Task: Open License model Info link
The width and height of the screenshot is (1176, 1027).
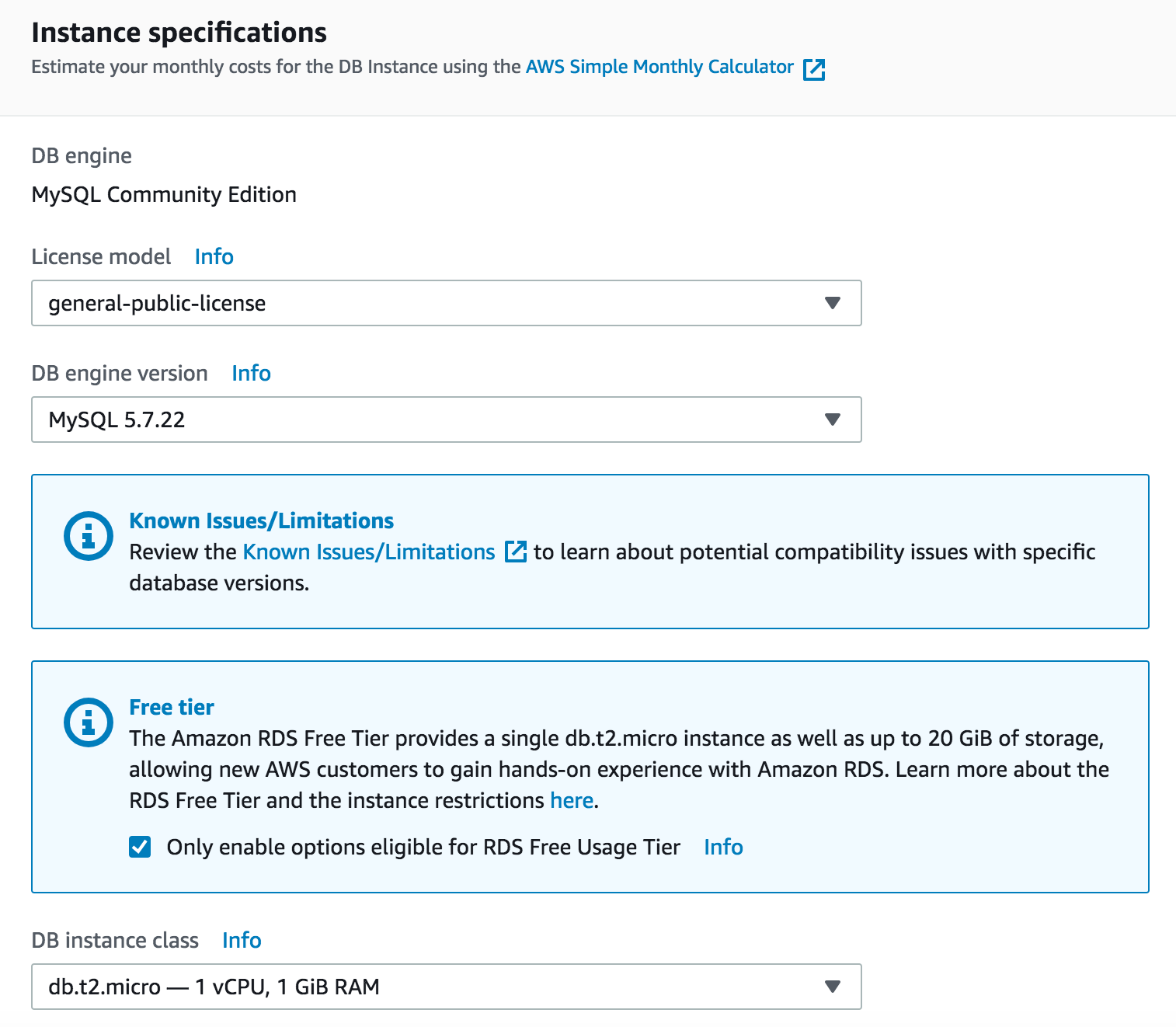Action: (x=214, y=256)
